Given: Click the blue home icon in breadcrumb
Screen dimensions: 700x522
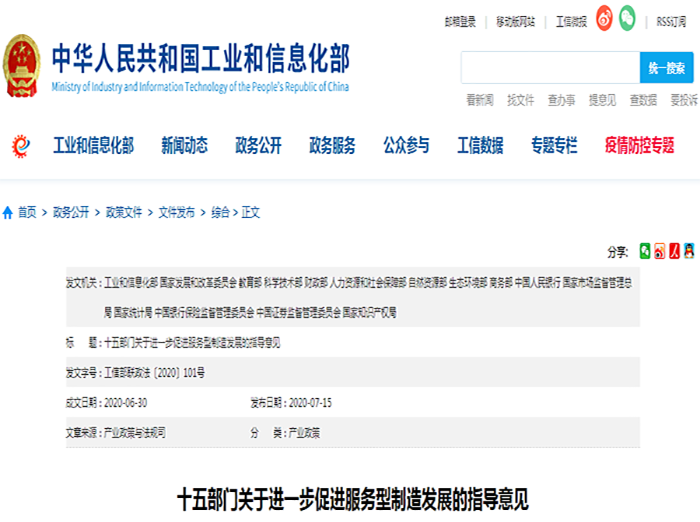Looking at the screenshot, I should click(8, 212).
